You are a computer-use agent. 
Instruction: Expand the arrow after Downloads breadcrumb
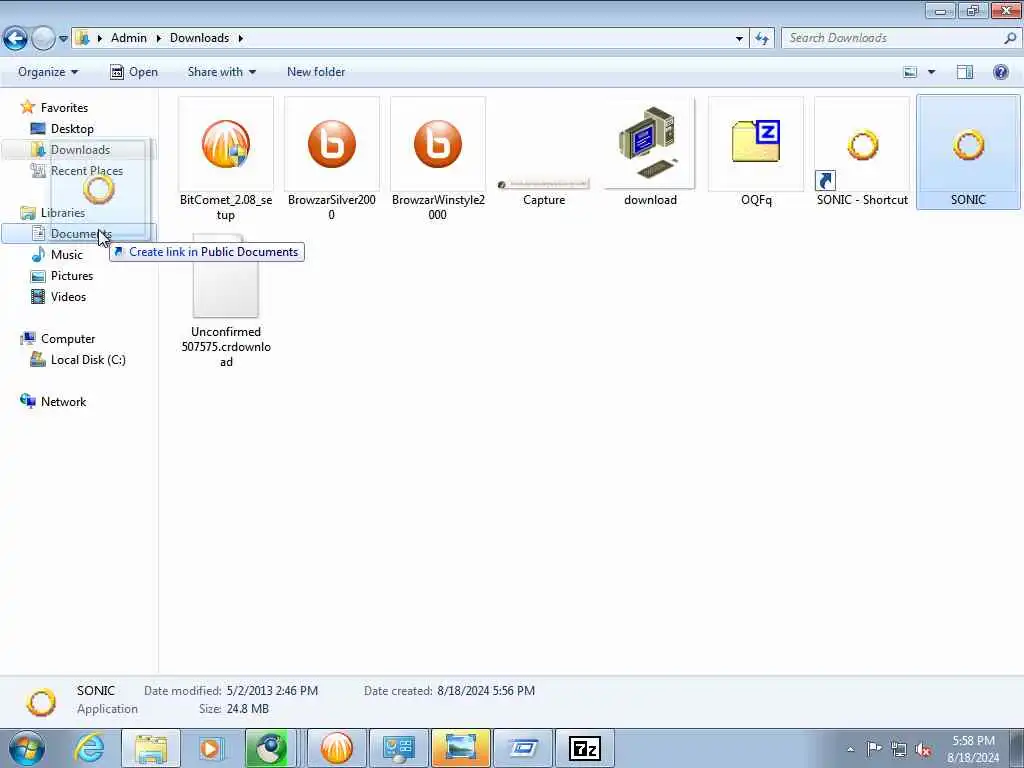pyautogui.click(x=241, y=39)
